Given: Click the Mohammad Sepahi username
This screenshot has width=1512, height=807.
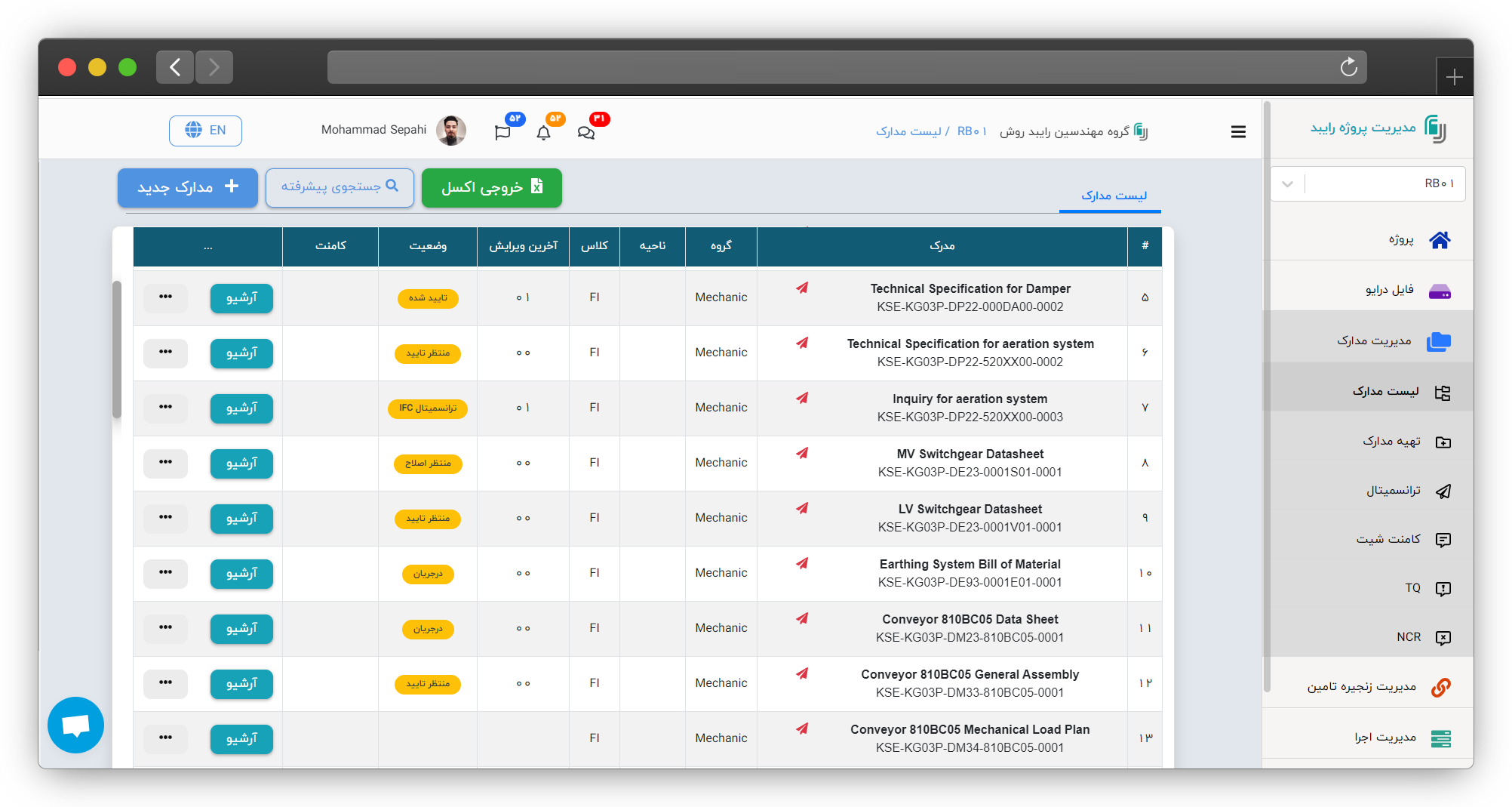Looking at the screenshot, I should pos(373,130).
